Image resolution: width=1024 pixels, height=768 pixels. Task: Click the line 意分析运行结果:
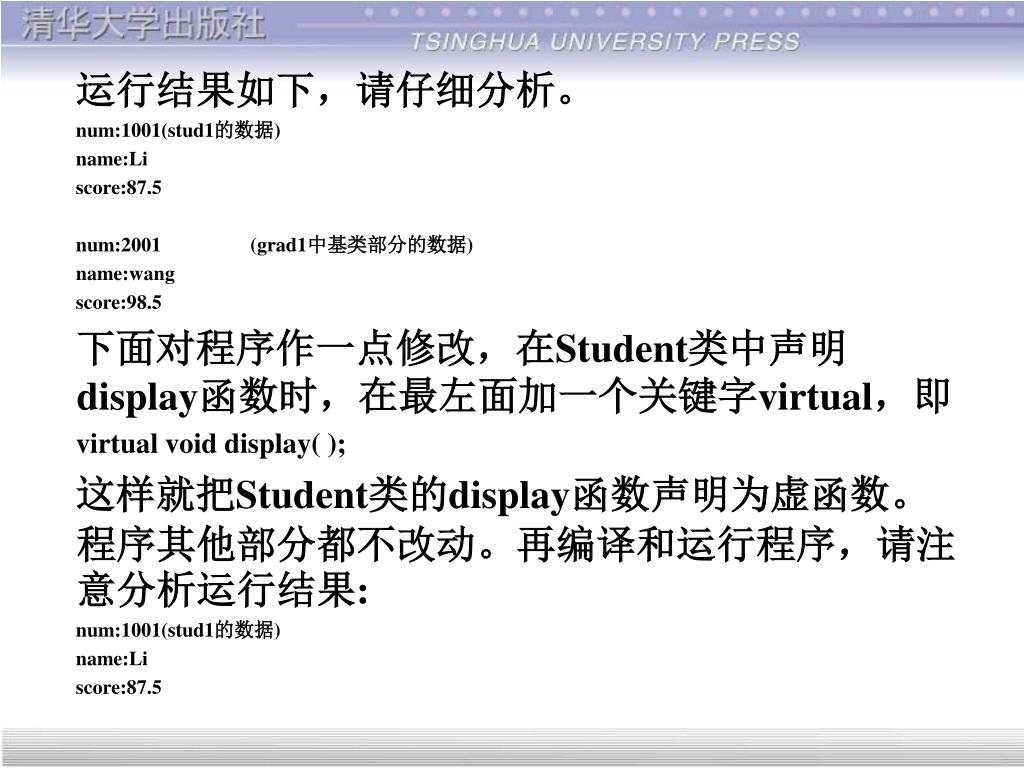pyautogui.click(x=223, y=590)
